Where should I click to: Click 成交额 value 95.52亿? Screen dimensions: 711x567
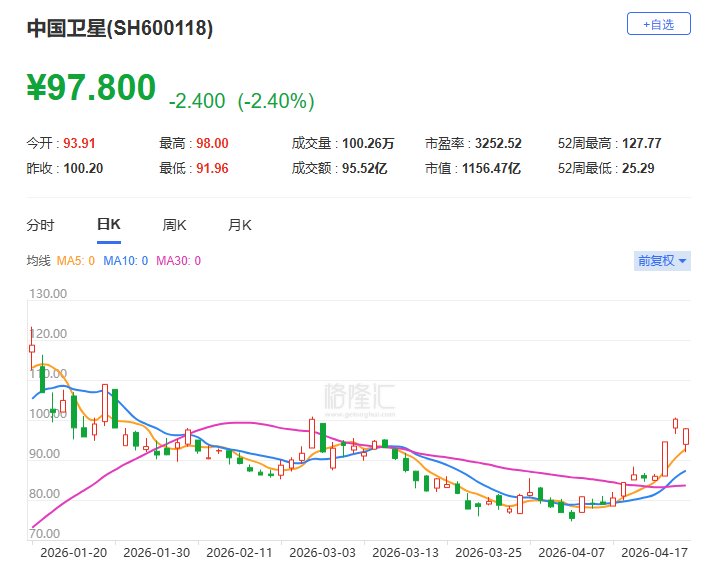pyautogui.click(x=365, y=169)
